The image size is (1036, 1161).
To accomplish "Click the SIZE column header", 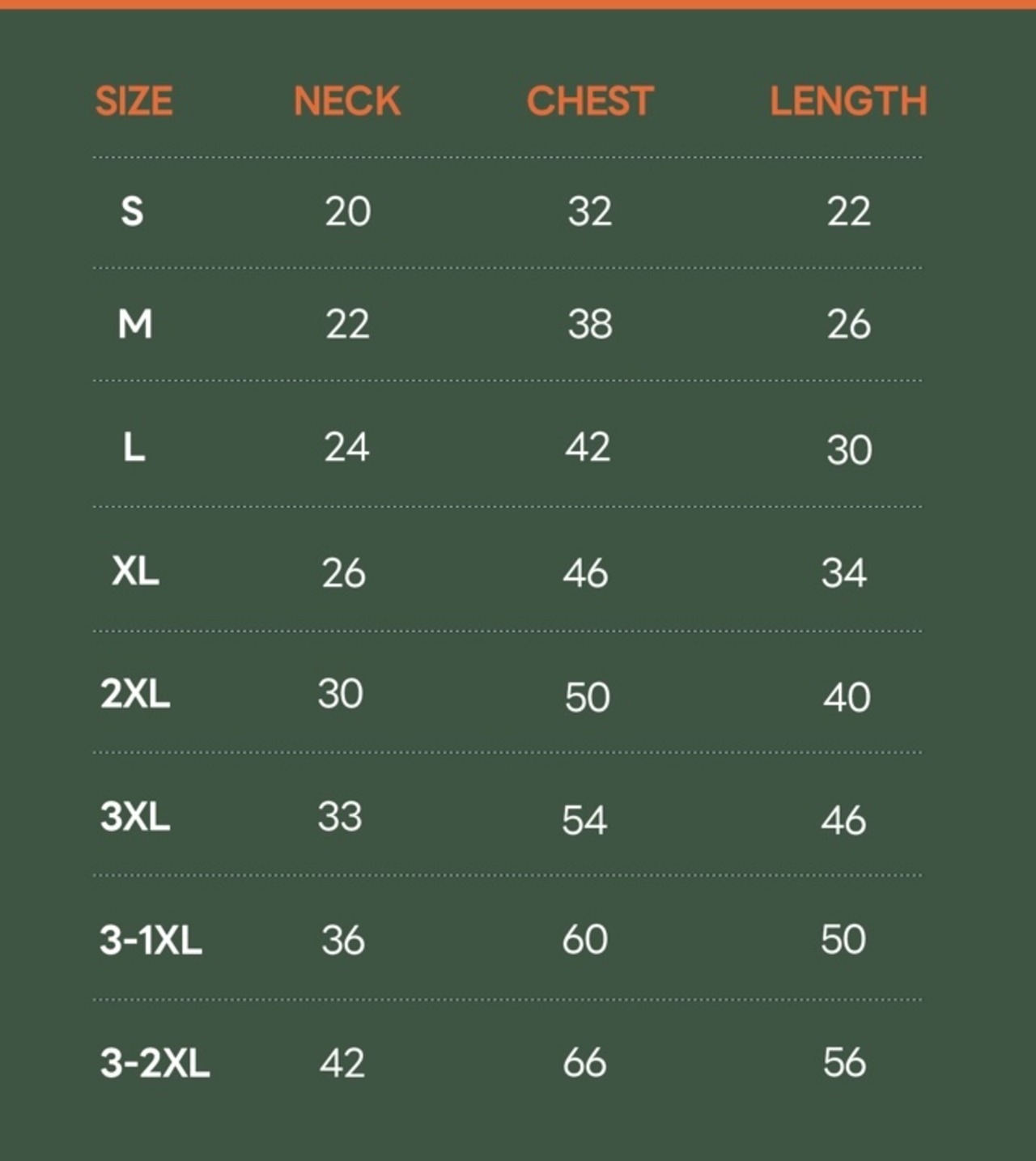I will 134,101.
